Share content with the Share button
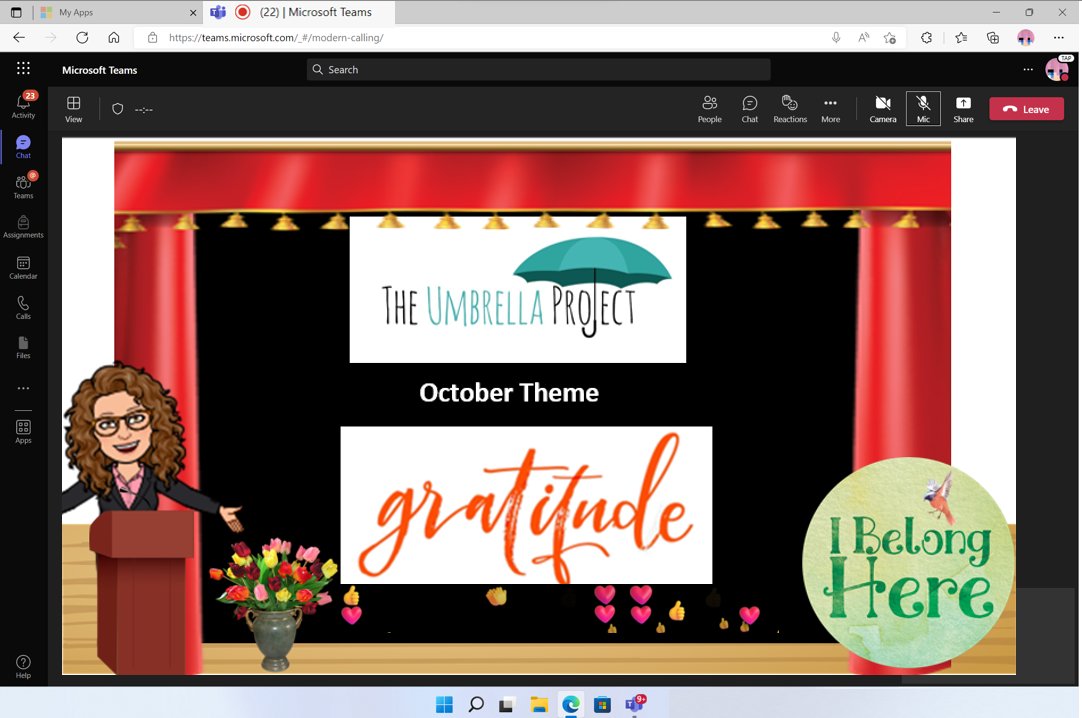The image size is (1082, 718). point(963,109)
